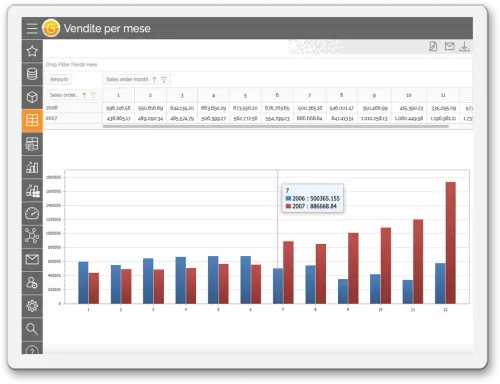The width and height of the screenshot is (500, 384).
Task: Open the bar chart sidebar icon
Action: pos(32,167)
